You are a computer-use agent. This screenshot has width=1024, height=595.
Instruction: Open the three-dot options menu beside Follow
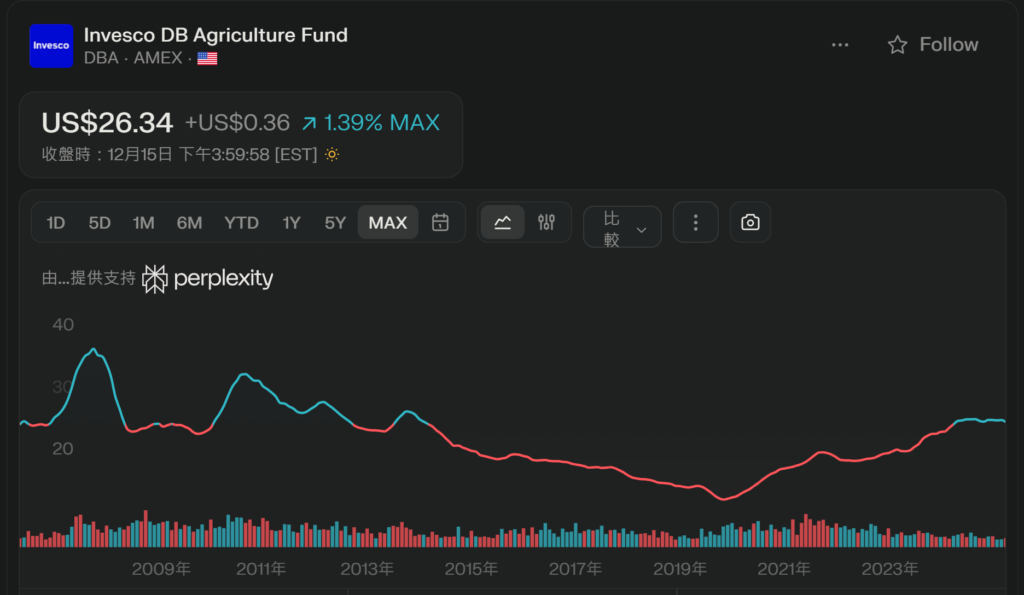click(x=840, y=45)
